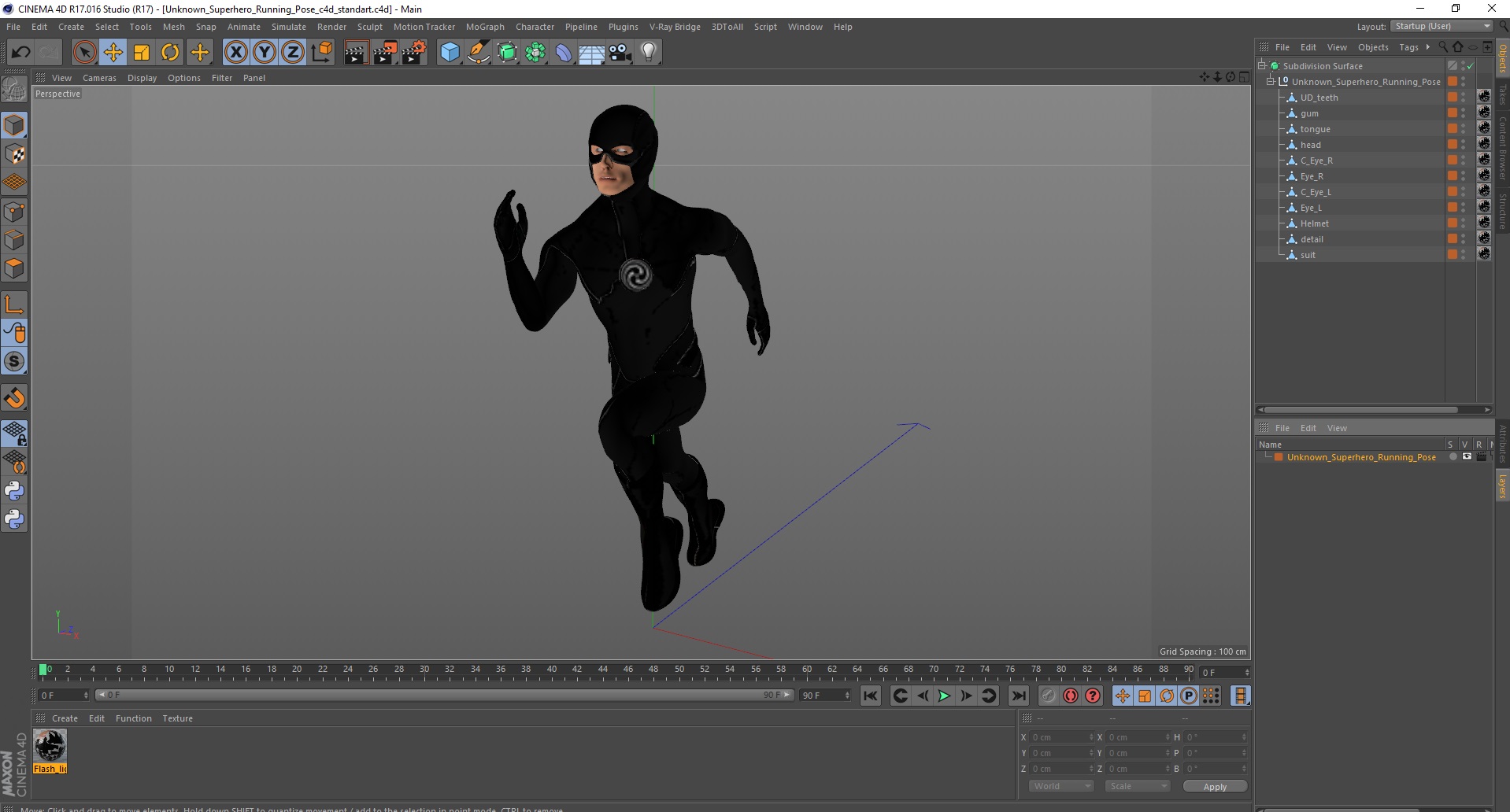Click the Apply coordinates button
This screenshot has height=812, width=1510.
point(1215,787)
